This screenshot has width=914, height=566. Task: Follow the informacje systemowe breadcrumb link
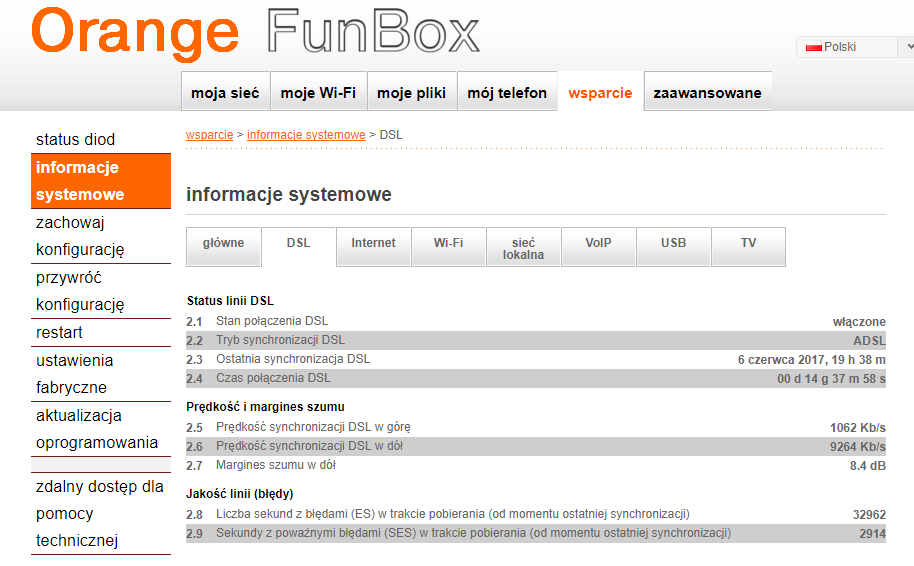click(x=306, y=135)
